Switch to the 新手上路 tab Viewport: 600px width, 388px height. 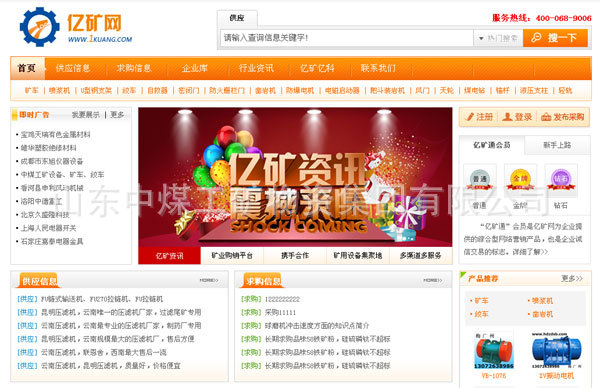(557, 145)
